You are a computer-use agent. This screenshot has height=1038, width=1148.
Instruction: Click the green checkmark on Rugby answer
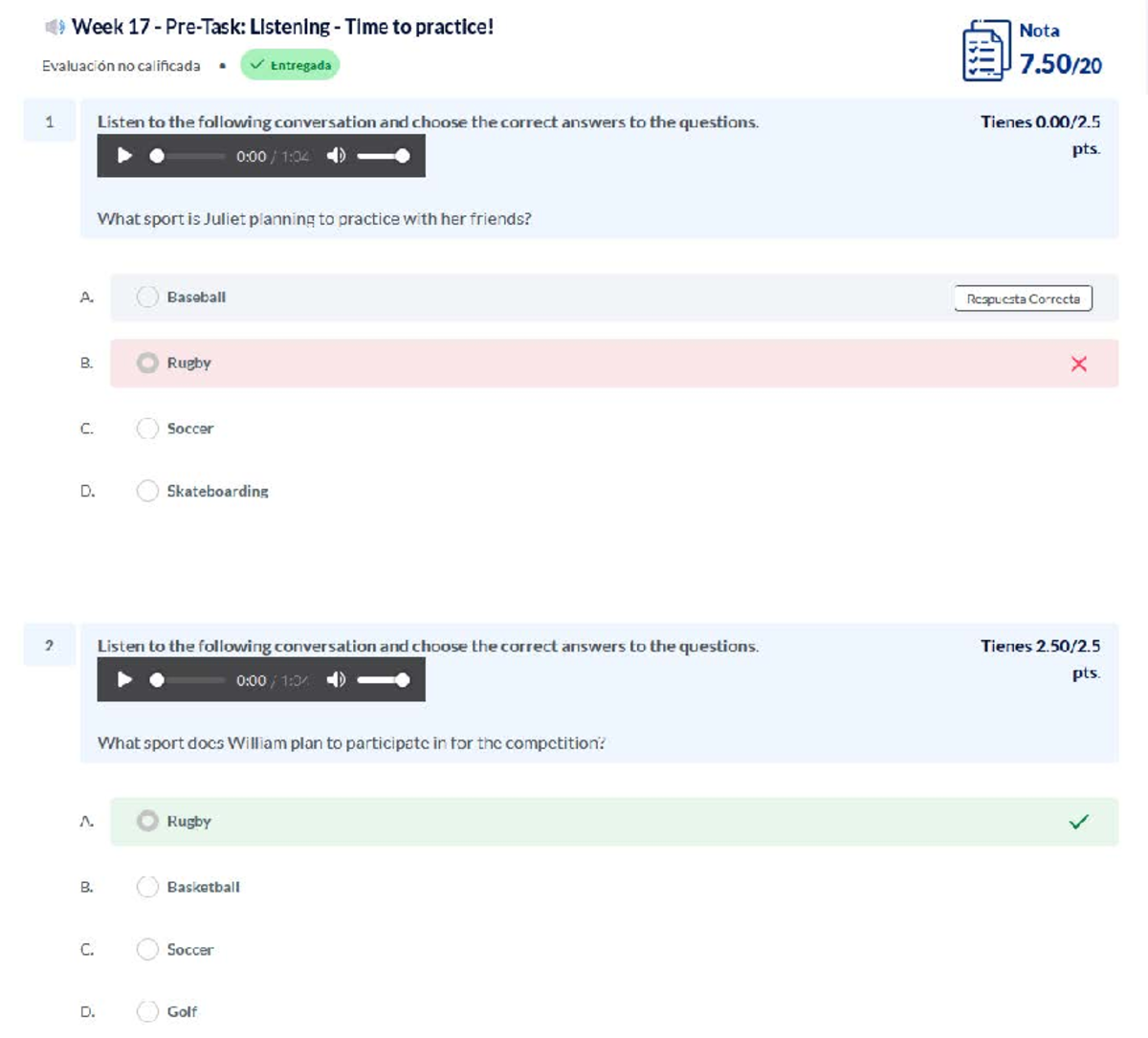1078,821
